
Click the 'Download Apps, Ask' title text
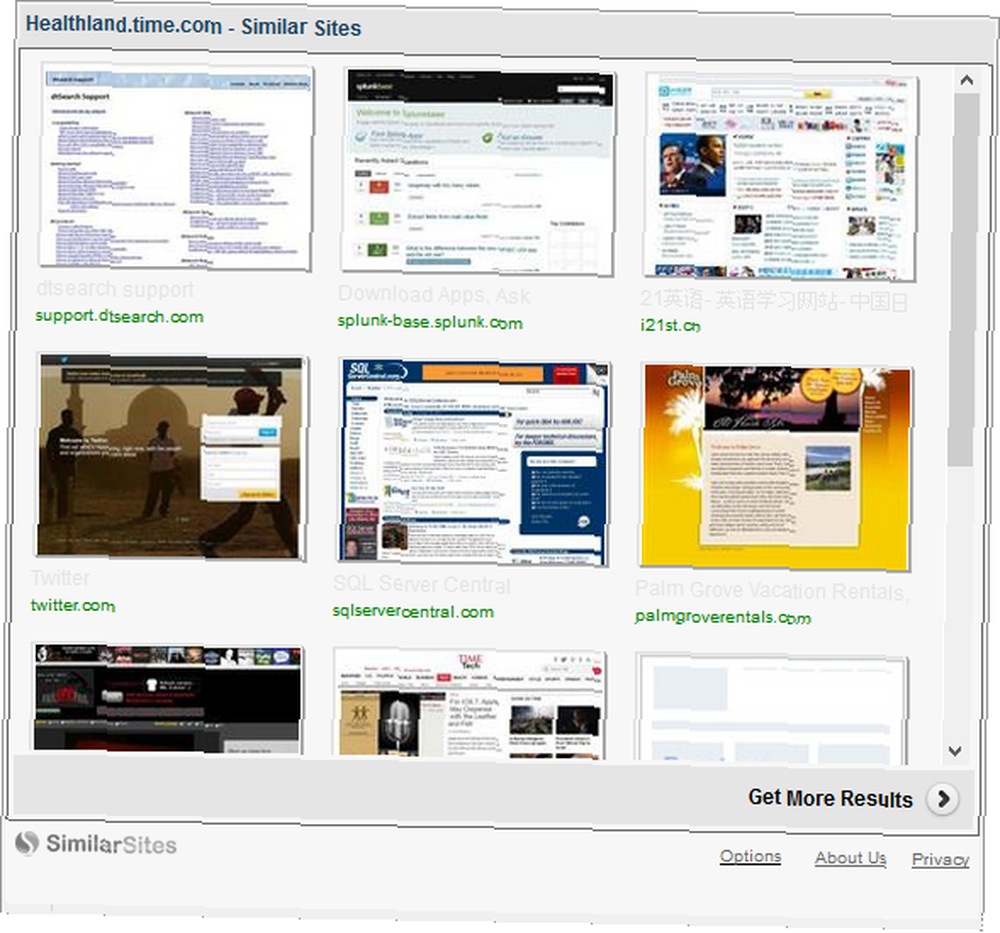(434, 295)
